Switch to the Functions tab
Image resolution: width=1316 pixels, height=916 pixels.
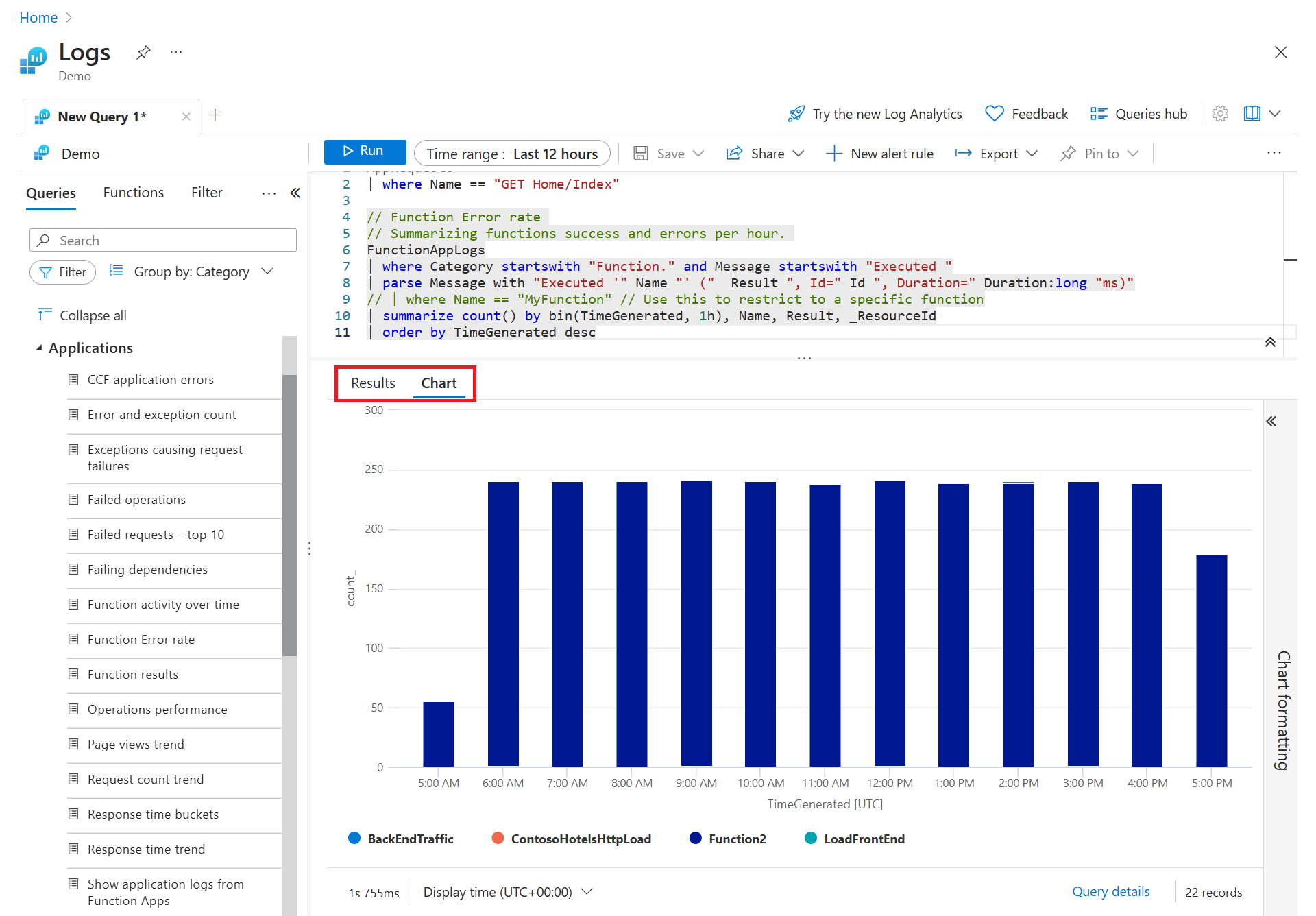(134, 193)
